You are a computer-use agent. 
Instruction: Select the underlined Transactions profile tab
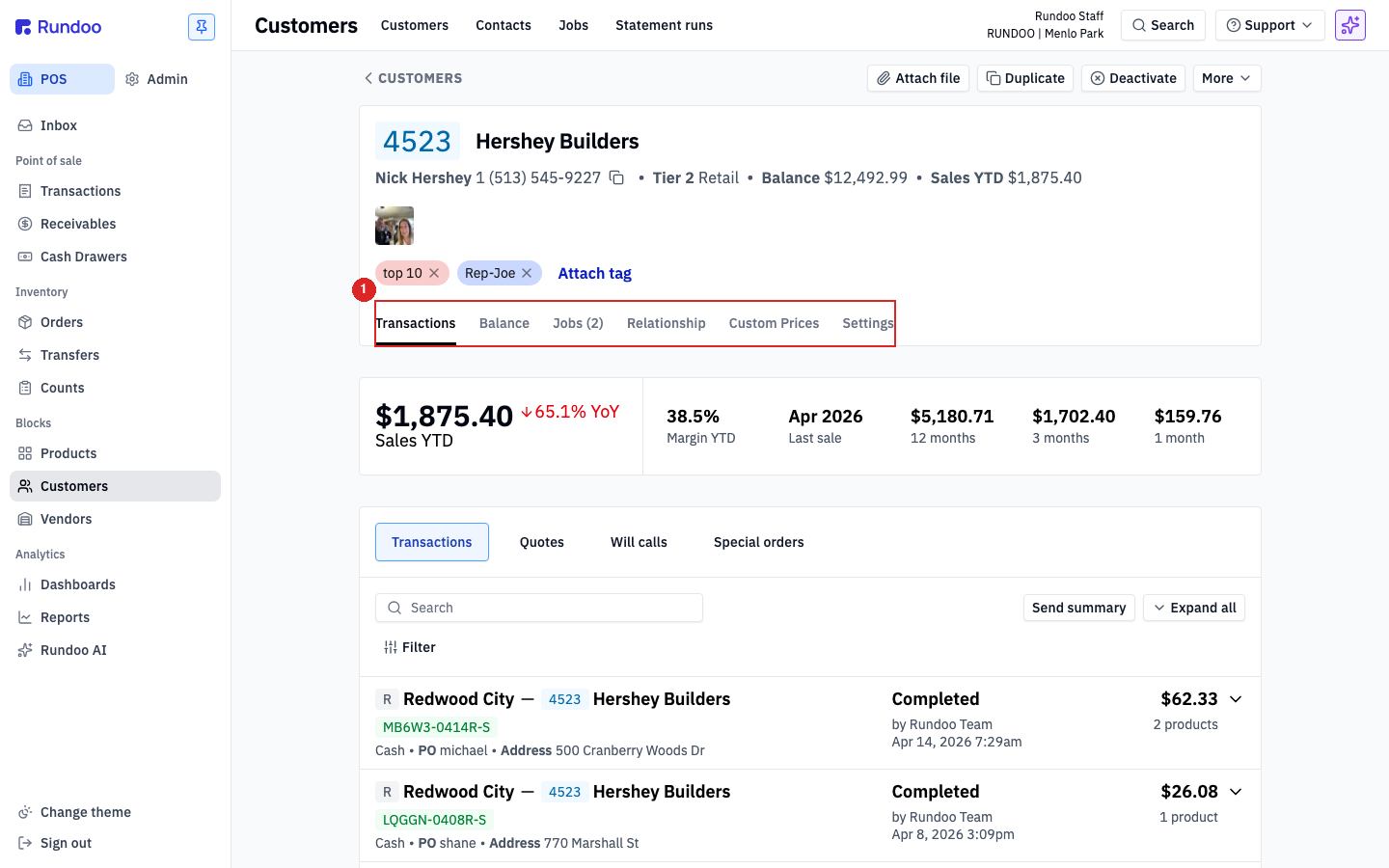[416, 323]
